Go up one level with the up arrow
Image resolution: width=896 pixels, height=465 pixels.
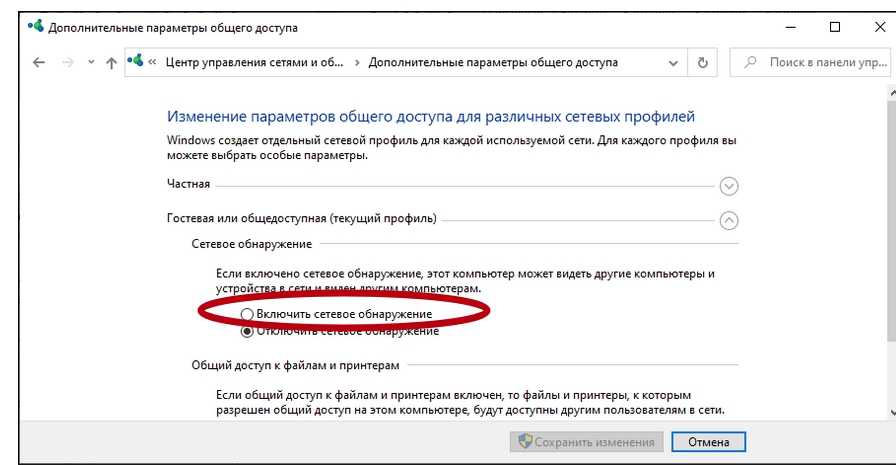111,62
